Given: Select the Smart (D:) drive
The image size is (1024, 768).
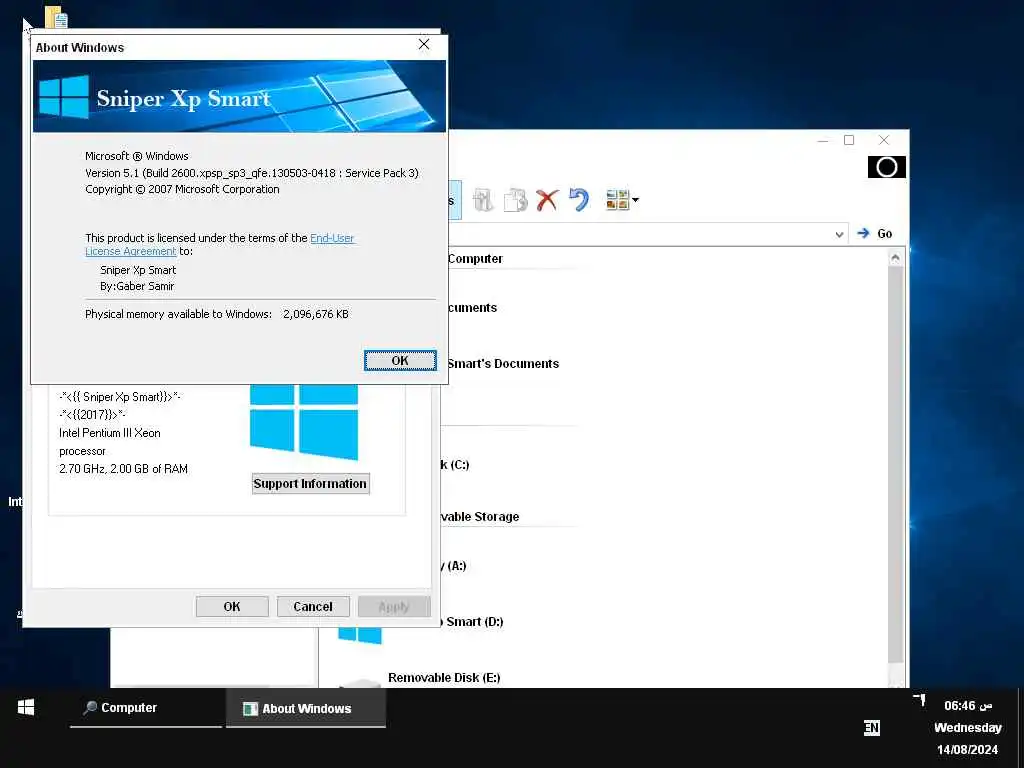Looking at the screenshot, I should click(475, 622).
